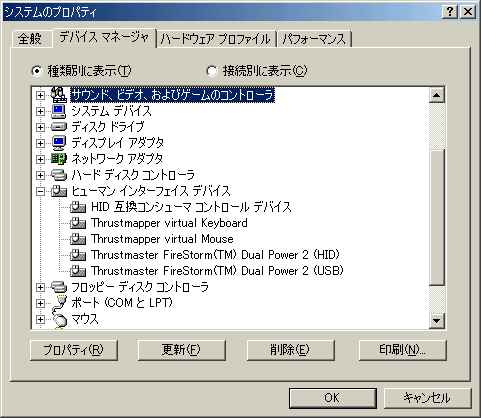Click the システム デバイス computer icon
This screenshot has height=418, width=481.
(x=59, y=111)
